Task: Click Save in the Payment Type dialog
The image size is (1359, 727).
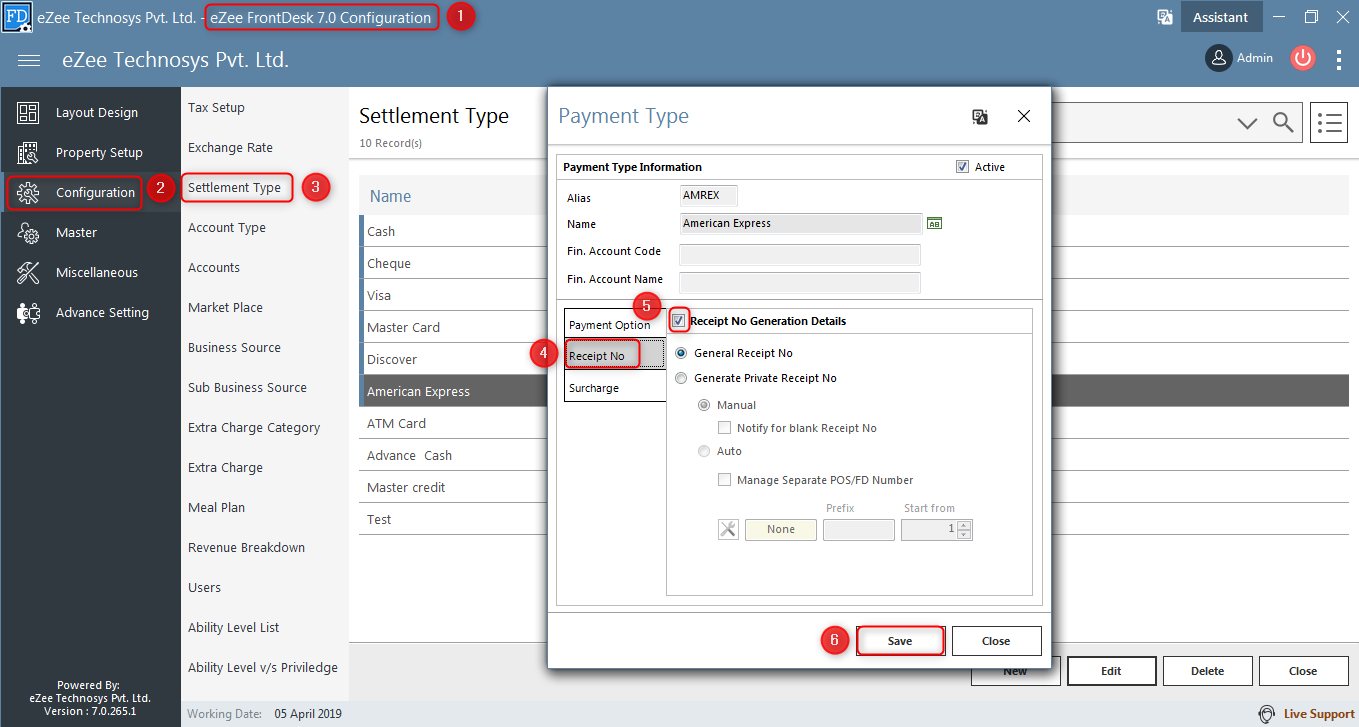Action: click(900, 641)
